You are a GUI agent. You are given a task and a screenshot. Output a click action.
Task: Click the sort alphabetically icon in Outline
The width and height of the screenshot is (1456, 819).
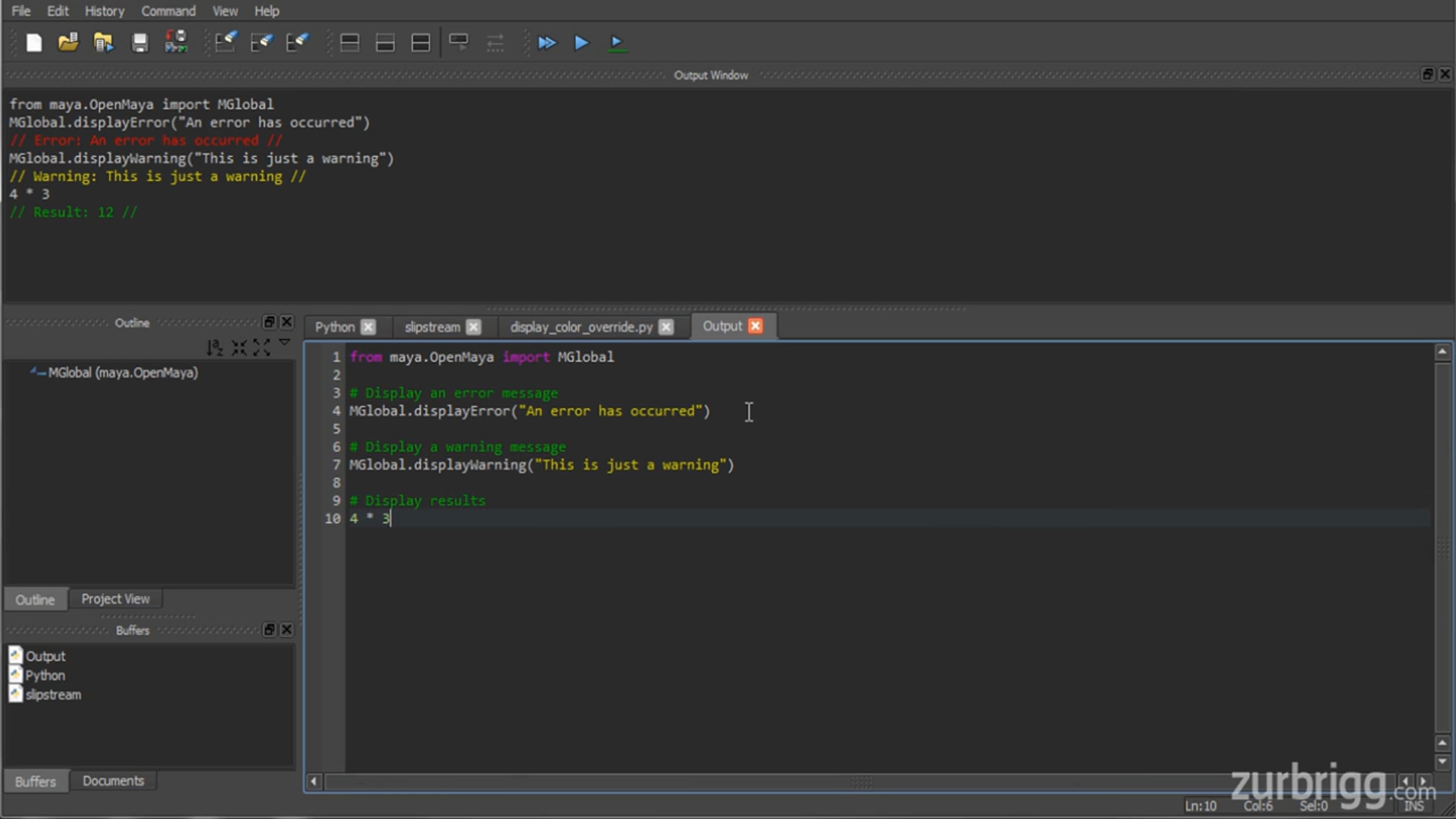(214, 347)
